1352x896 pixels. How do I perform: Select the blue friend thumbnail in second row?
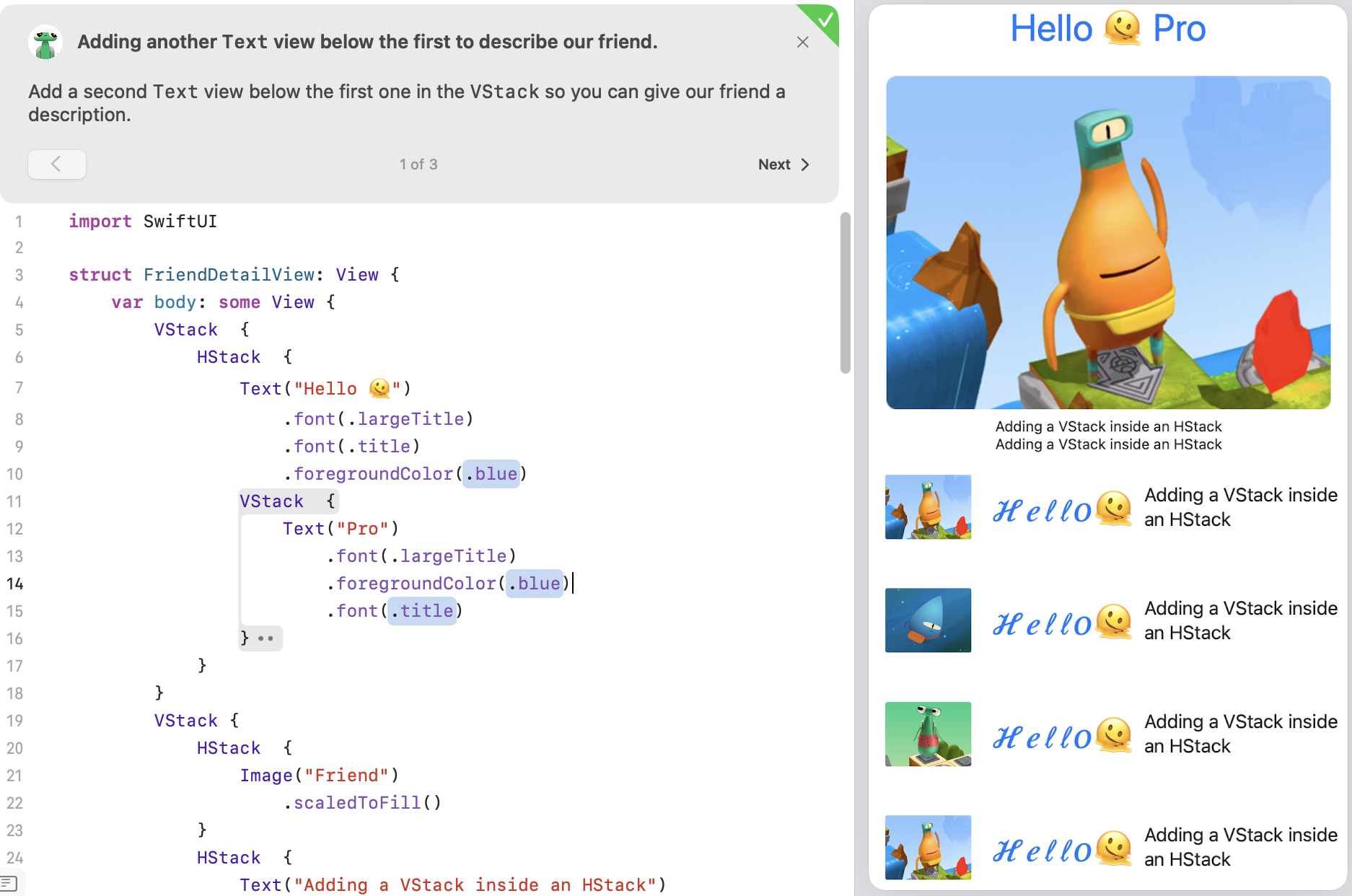(x=928, y=620)
